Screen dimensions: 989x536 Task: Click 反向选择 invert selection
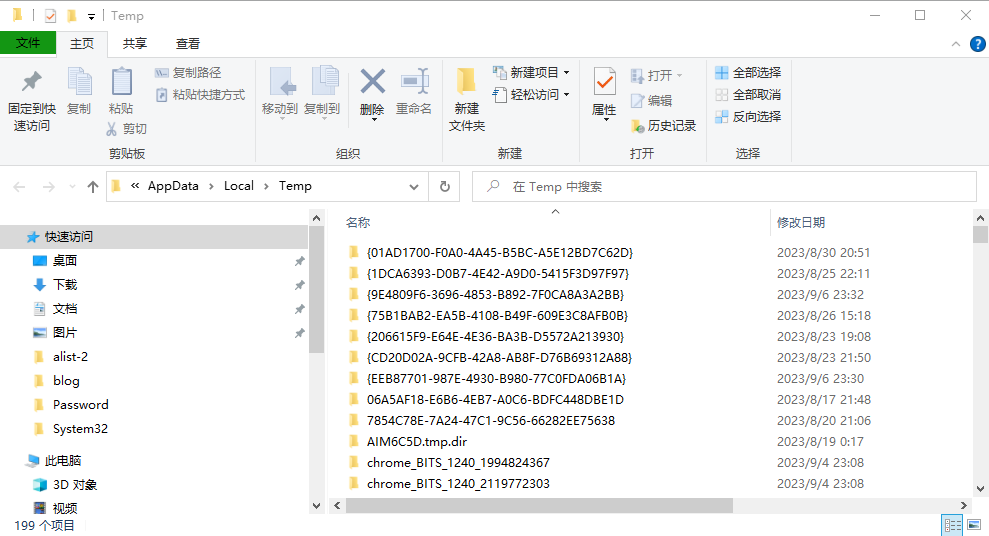point(748,117)
